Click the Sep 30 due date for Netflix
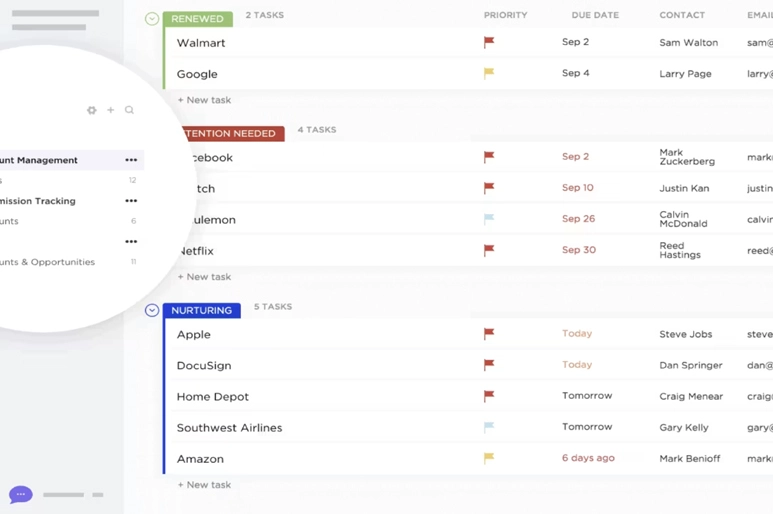Viewport: 773px width, 514px height. click(x=579, y=250)
